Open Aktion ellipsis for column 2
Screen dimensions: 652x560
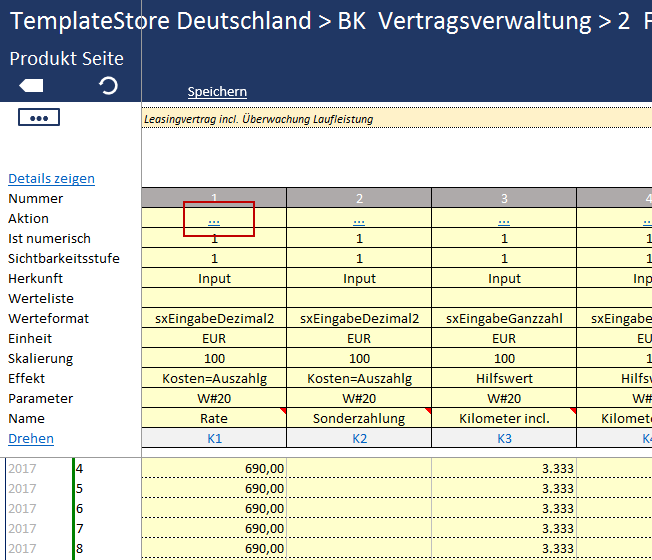[359, 219]
